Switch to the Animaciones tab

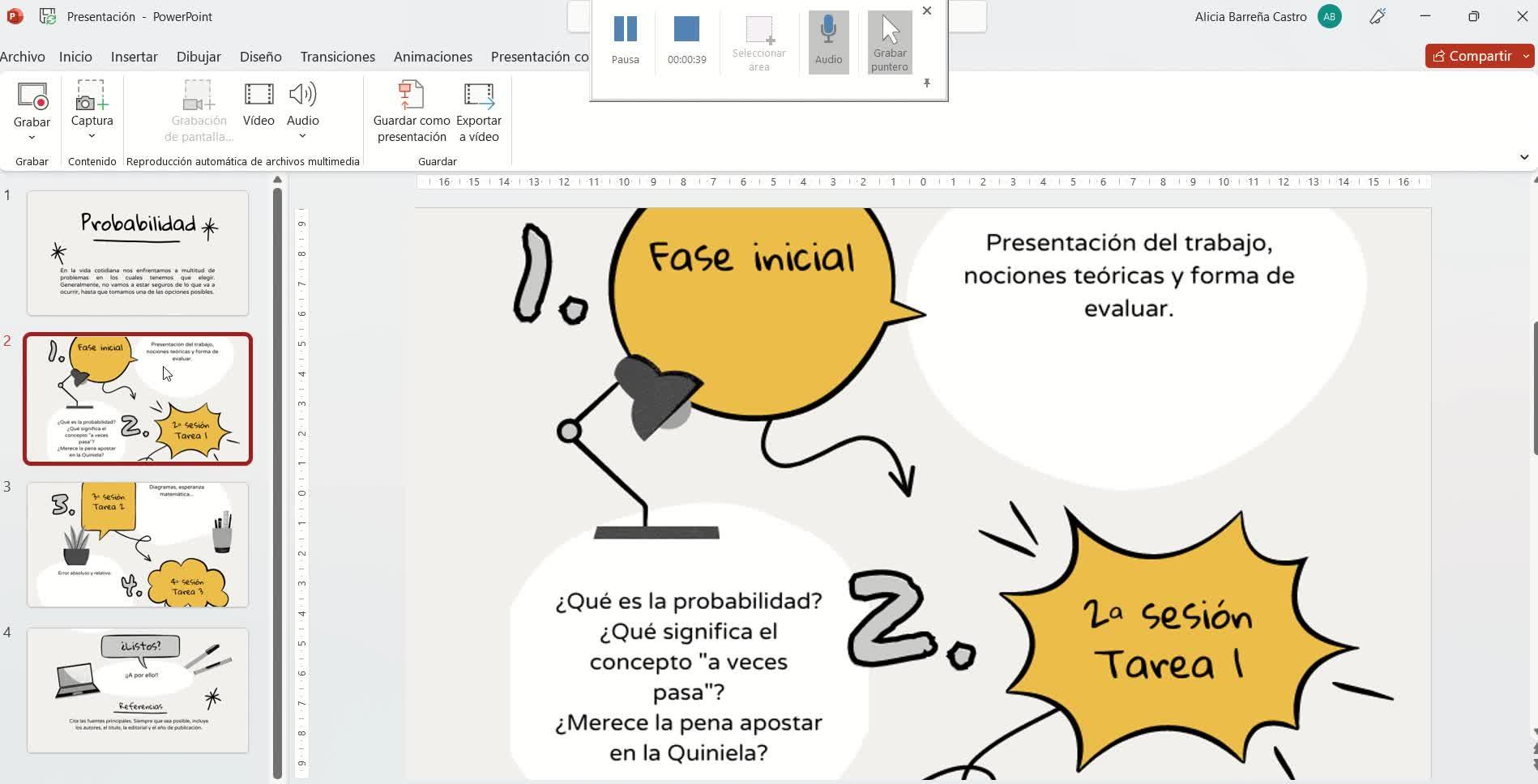pos(433,57)
